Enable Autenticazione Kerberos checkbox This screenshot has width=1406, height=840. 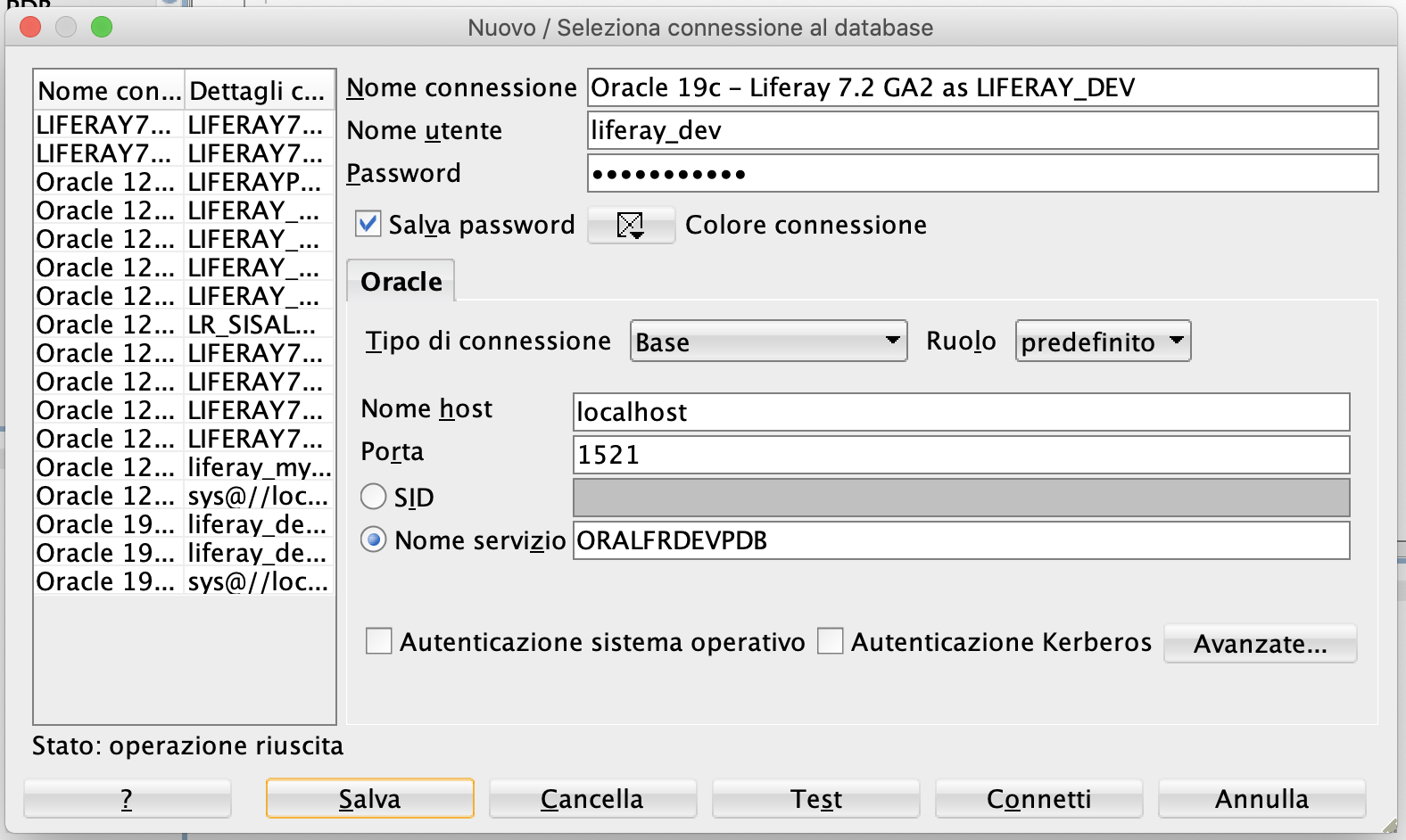pos(831,641)
